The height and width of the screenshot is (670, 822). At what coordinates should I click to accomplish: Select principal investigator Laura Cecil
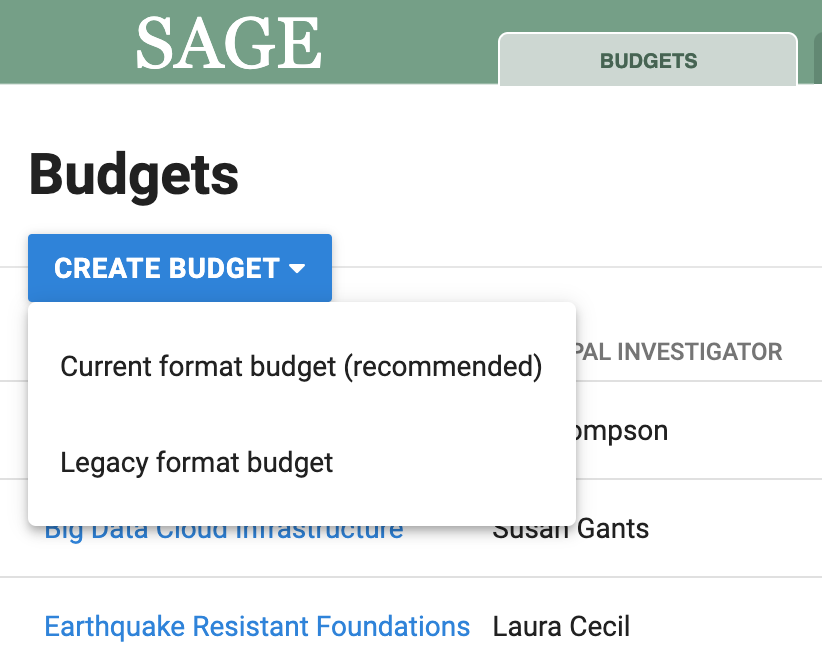coord(561,626)
